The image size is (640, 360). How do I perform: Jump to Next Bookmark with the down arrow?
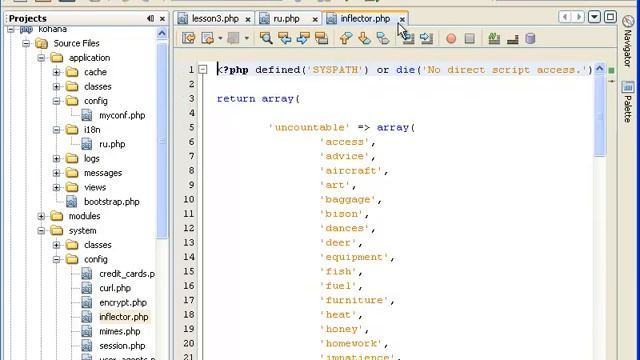(364, 38)
